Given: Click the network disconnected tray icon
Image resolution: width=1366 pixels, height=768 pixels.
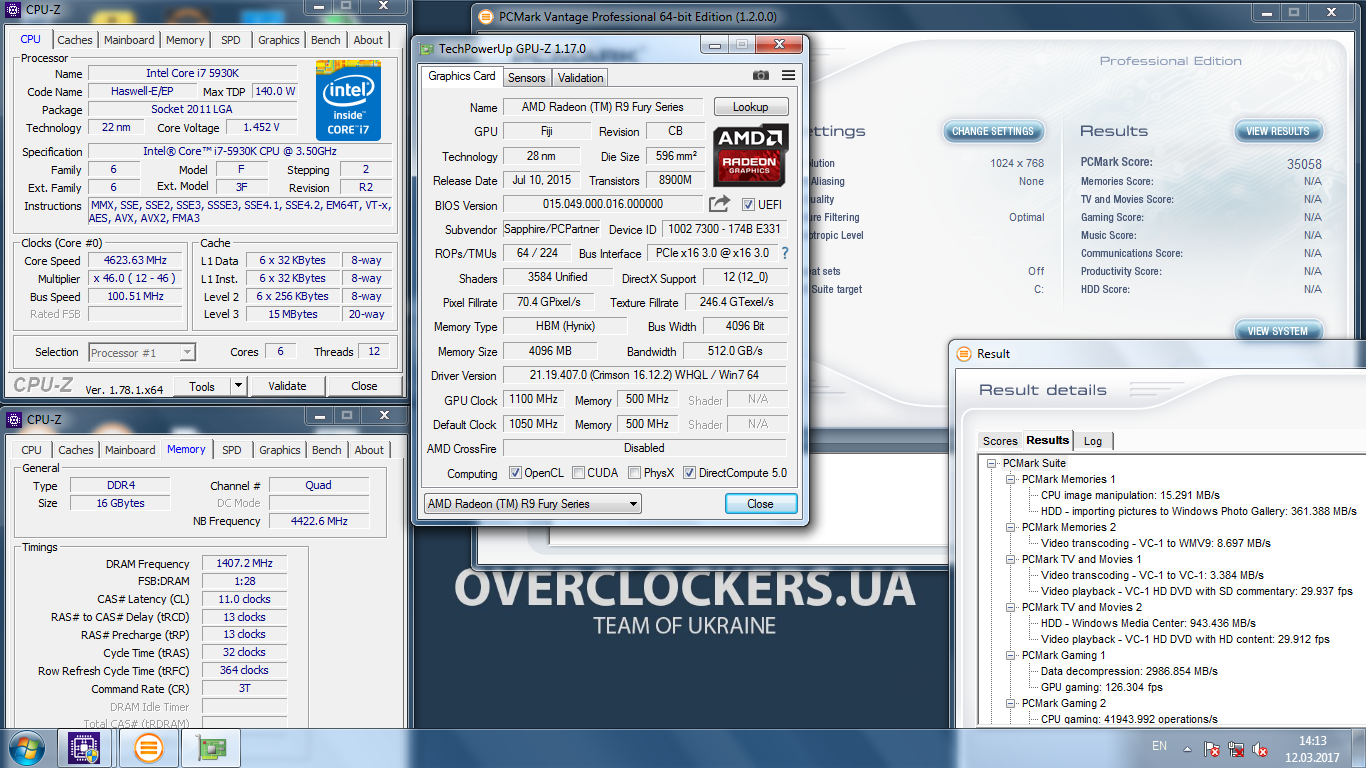Looking at the screenshot, I should pos(1237,748).
